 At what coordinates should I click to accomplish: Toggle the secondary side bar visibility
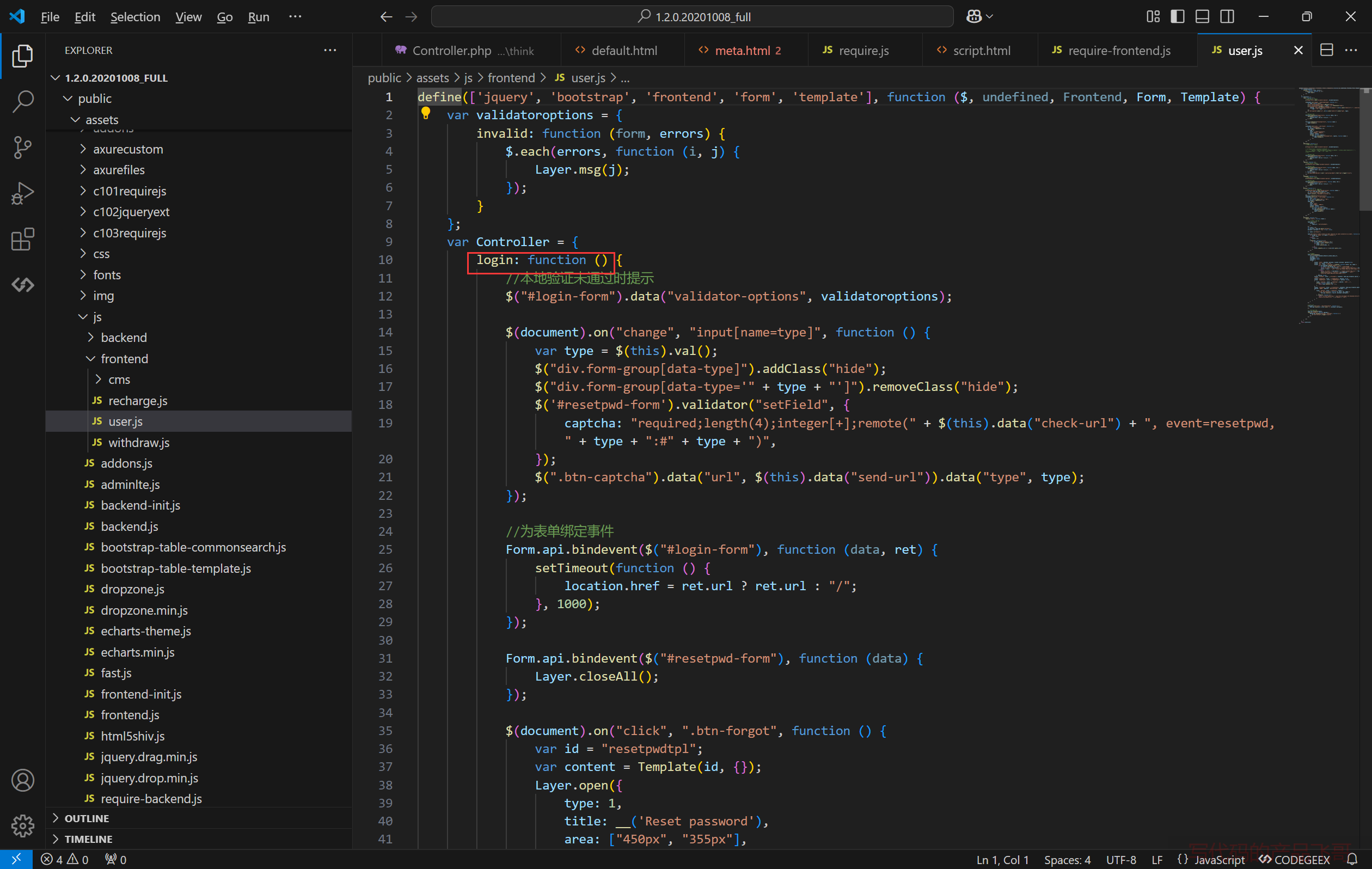(x=1227, y=16)
